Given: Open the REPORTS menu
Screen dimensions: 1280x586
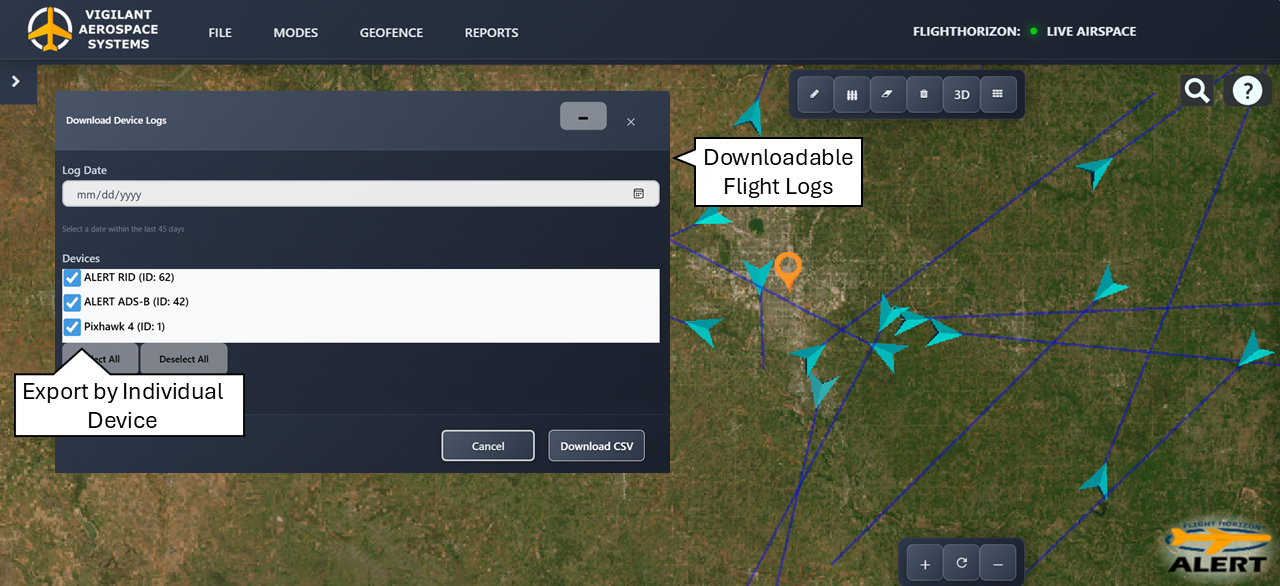Looking at the screenshot, I should tap(491, 33).
